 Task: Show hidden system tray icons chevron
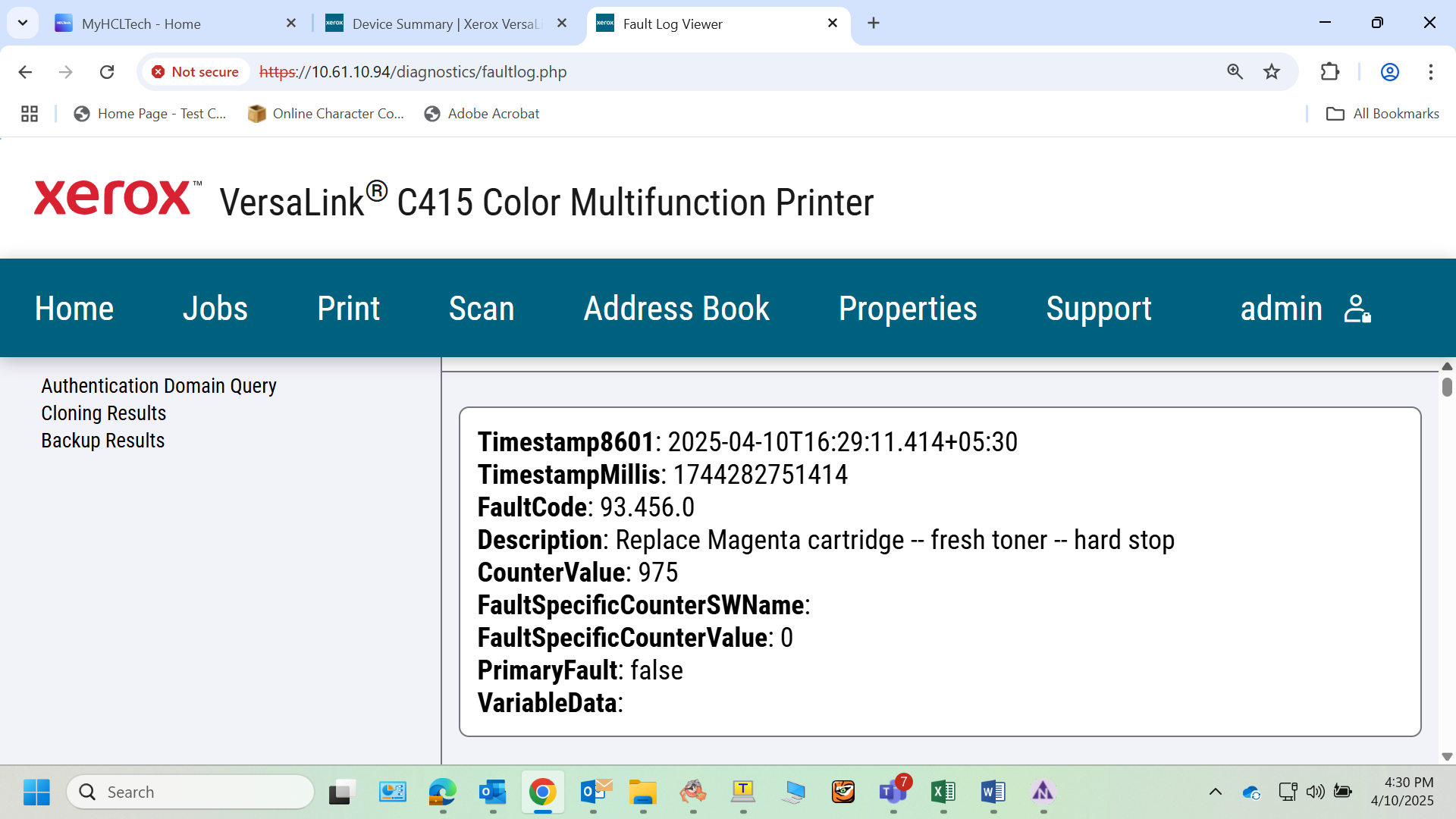[x=1216, y=792]
